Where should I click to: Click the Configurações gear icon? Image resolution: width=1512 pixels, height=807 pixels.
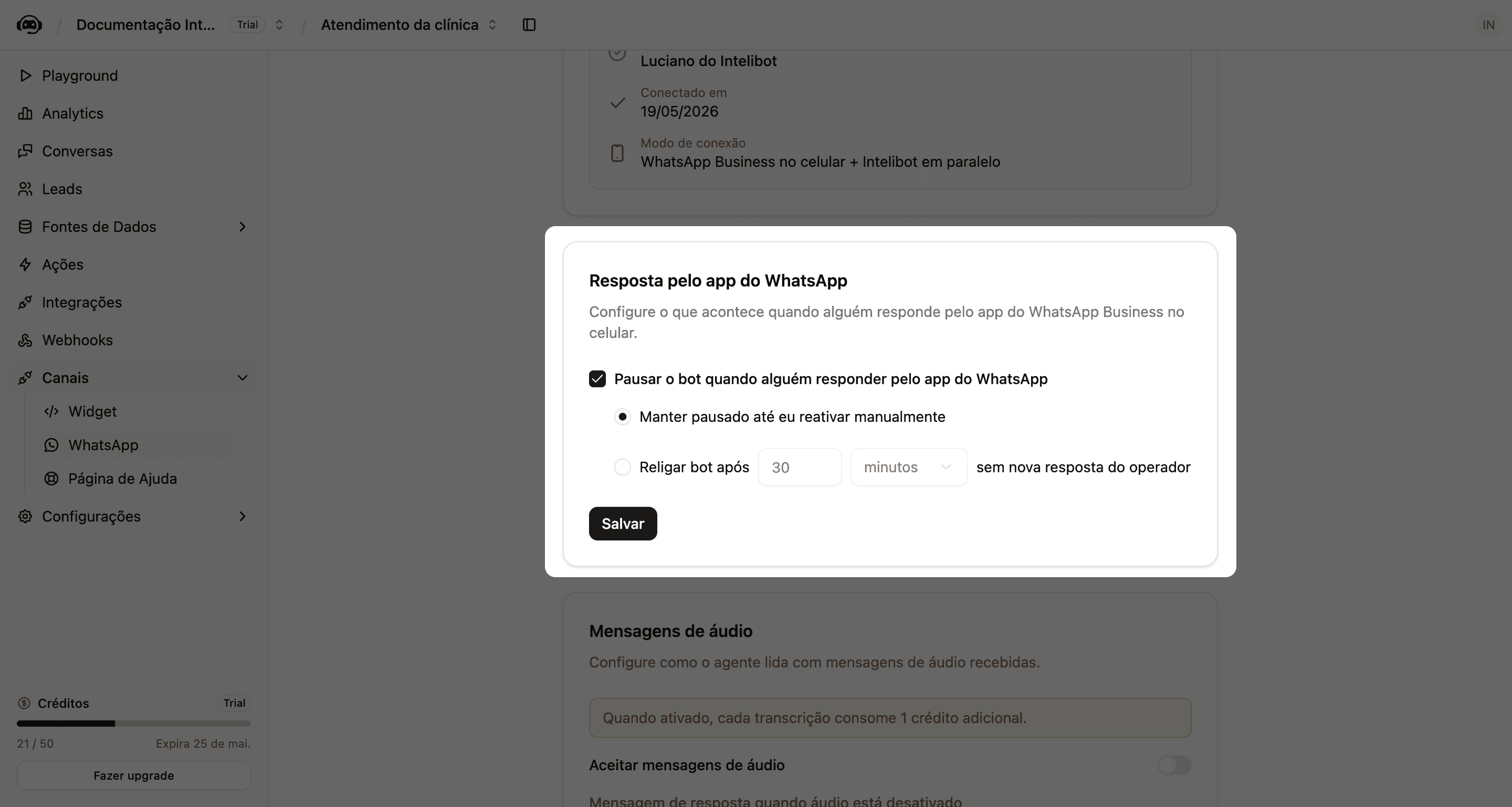point(25,517)
